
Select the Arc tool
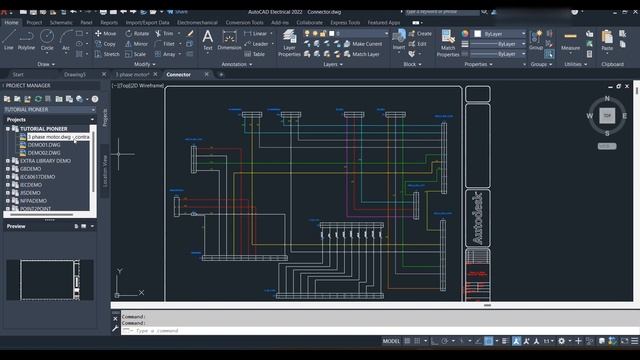point(66,40)
